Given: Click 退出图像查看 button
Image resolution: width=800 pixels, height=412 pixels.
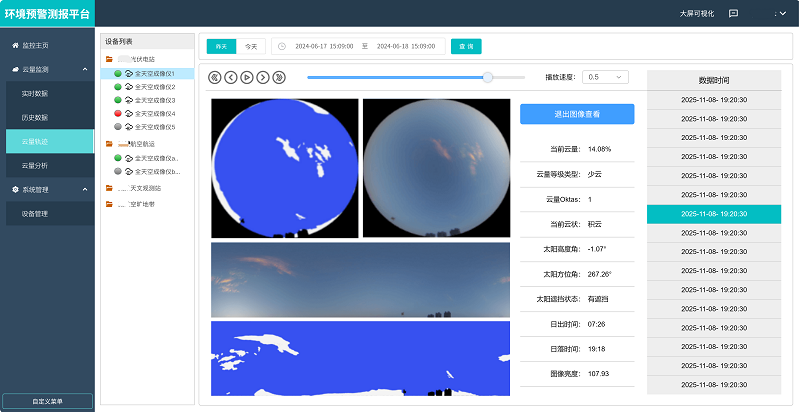Looking at the screenshot, I should pos(577,115).
